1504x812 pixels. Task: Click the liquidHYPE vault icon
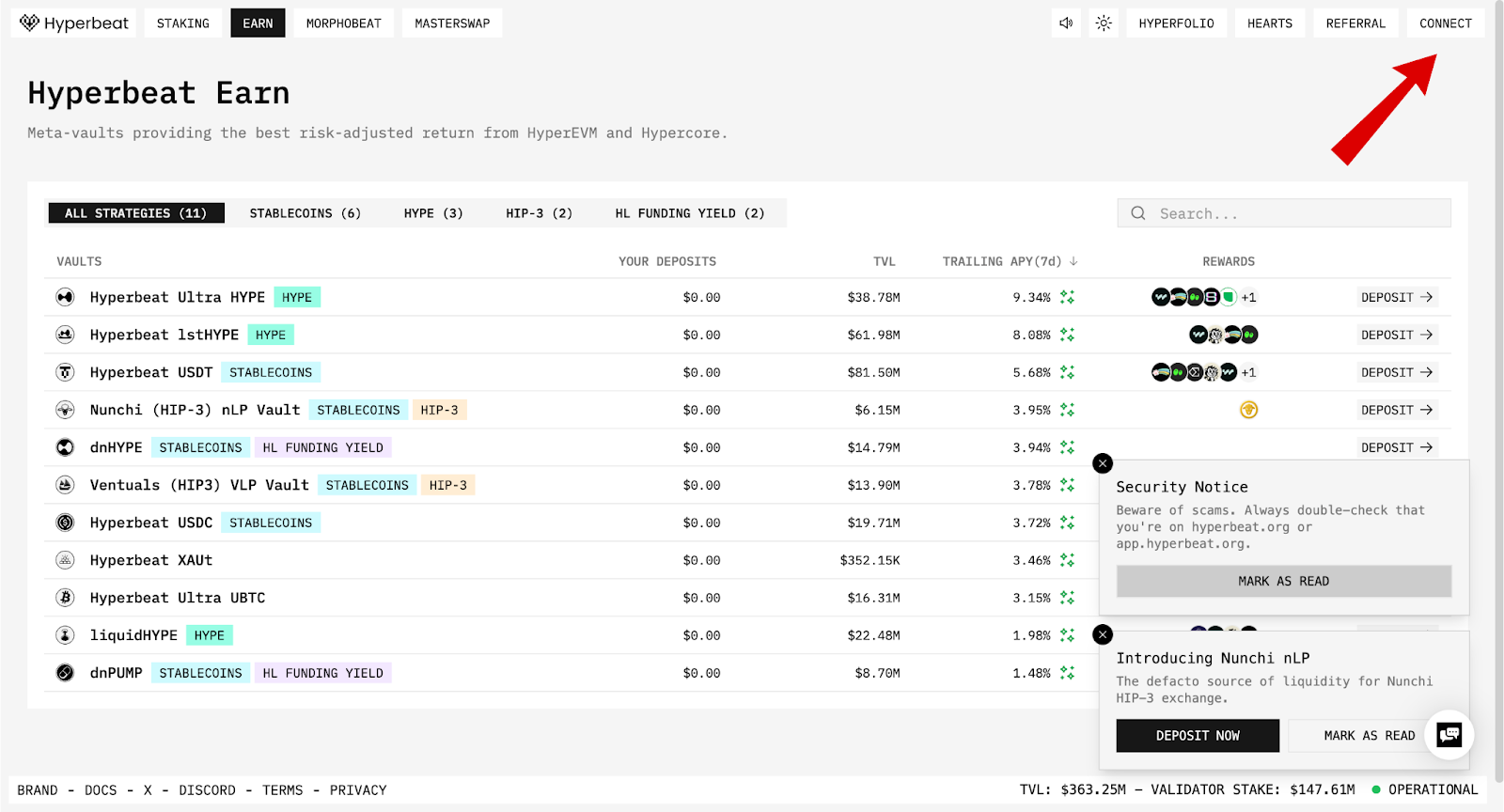[x=65, y=635]
